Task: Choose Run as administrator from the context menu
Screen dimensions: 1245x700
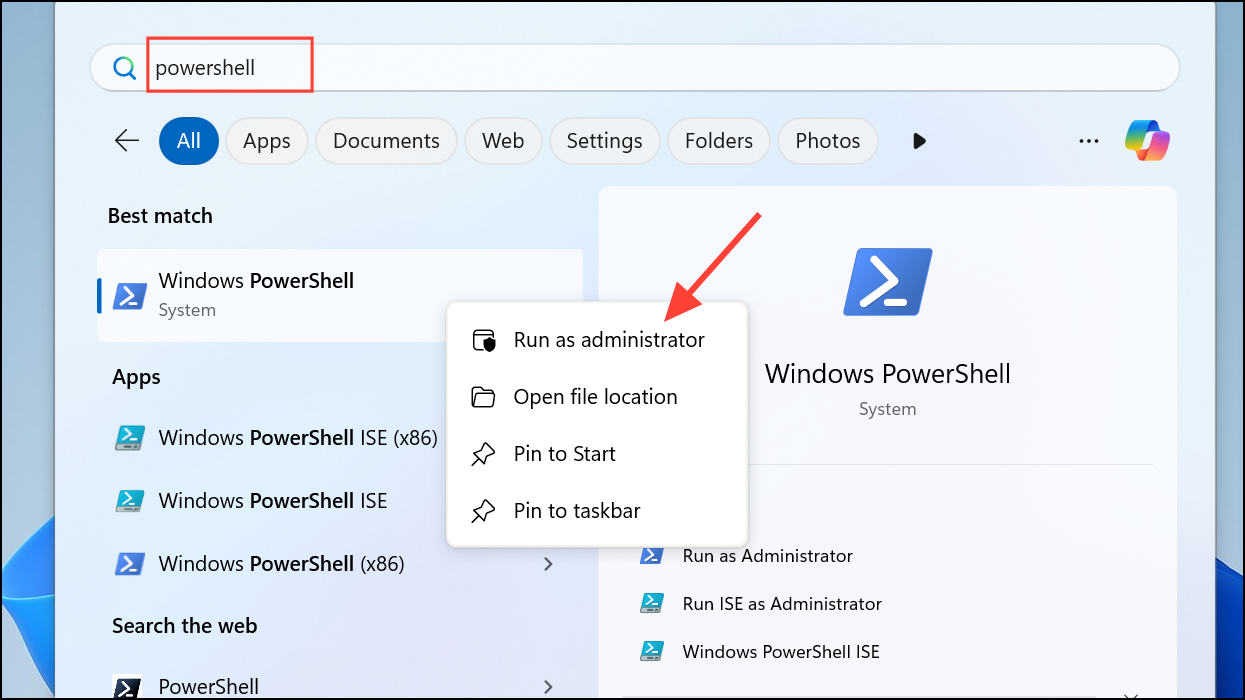Action: click(607, 339)
